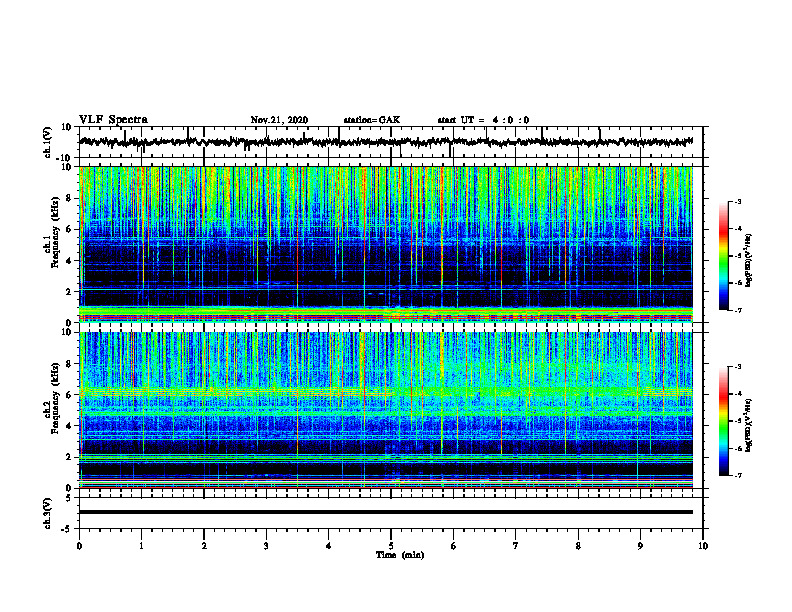Screen dimensions: 792x612
Task: Click the ch.1 colorbar 'log(PSD)' label
Action: [749, 260]
